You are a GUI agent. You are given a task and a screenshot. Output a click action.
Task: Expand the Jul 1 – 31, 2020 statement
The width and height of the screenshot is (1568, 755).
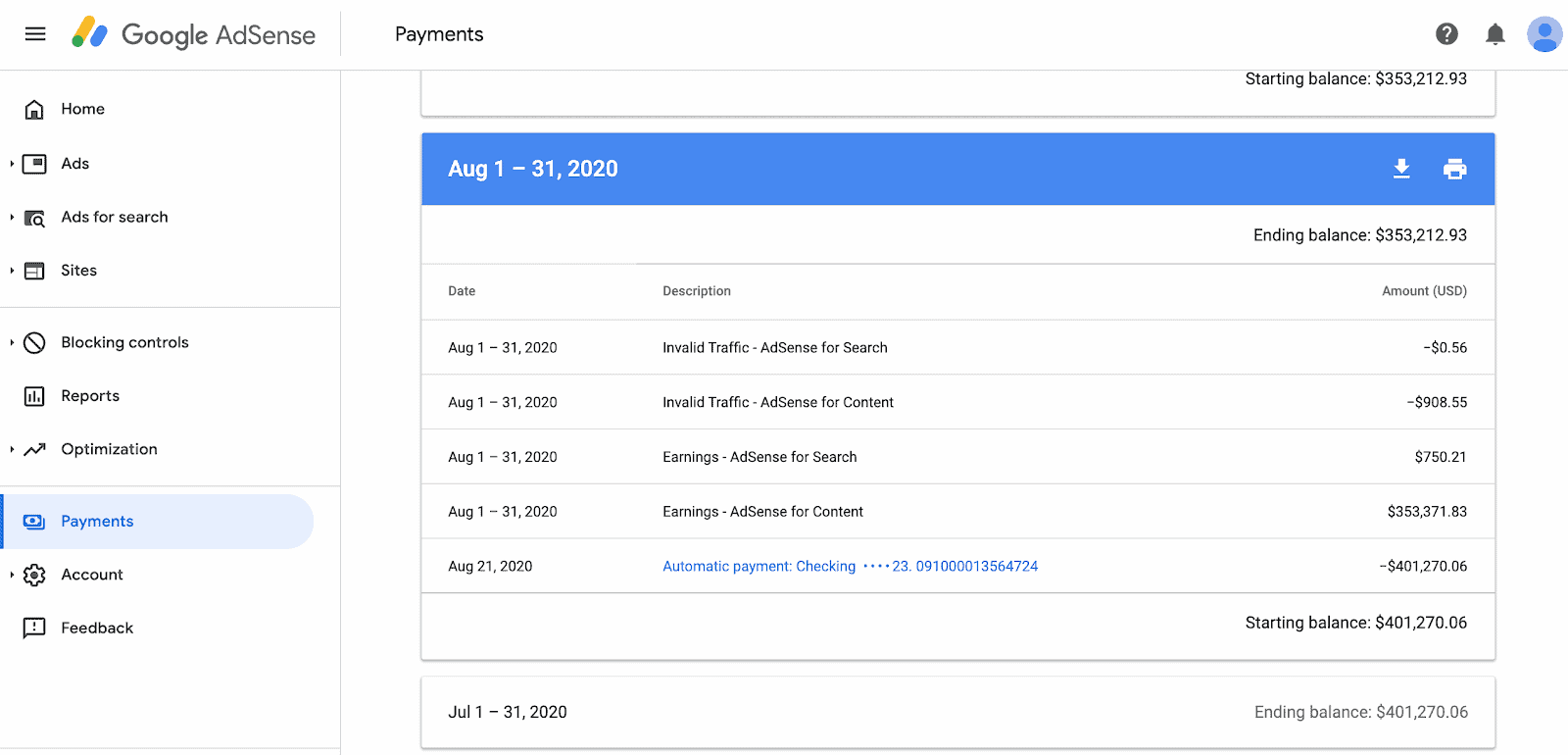pyautogui.click(x=958, y=713)
